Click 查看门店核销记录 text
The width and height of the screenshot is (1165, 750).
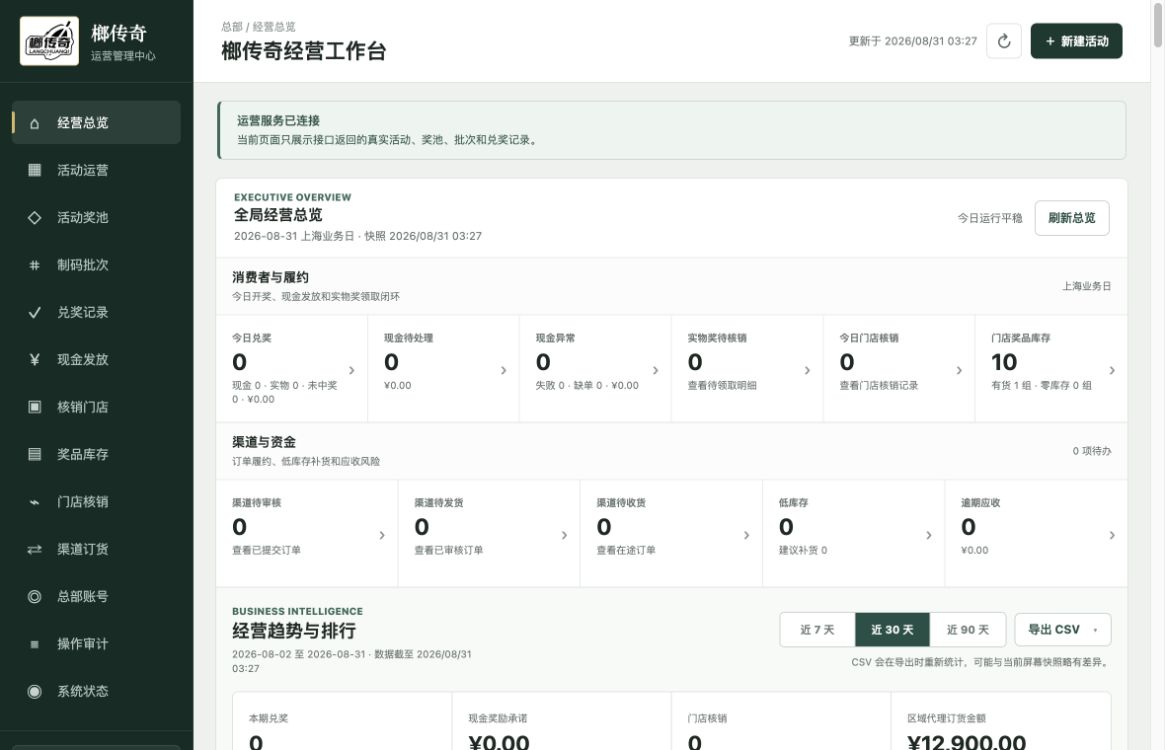point(879,385)
